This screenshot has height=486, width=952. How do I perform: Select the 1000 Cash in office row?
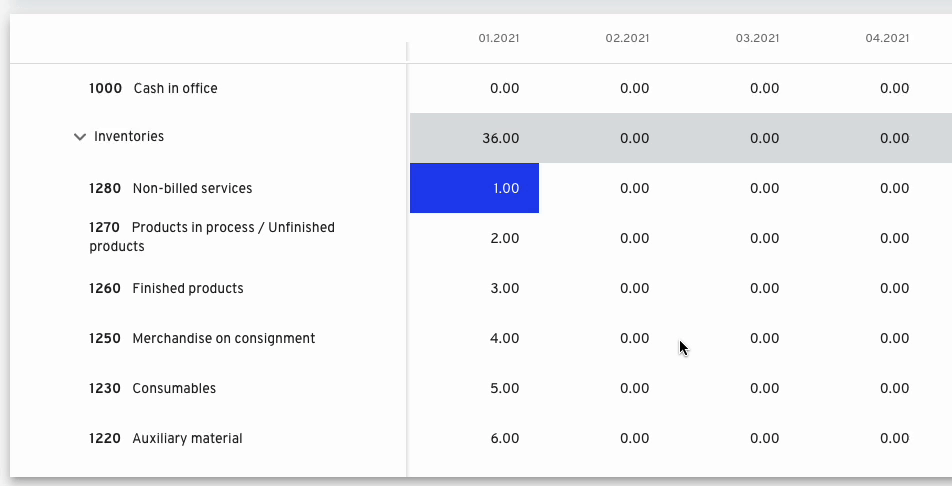point(153,88)
